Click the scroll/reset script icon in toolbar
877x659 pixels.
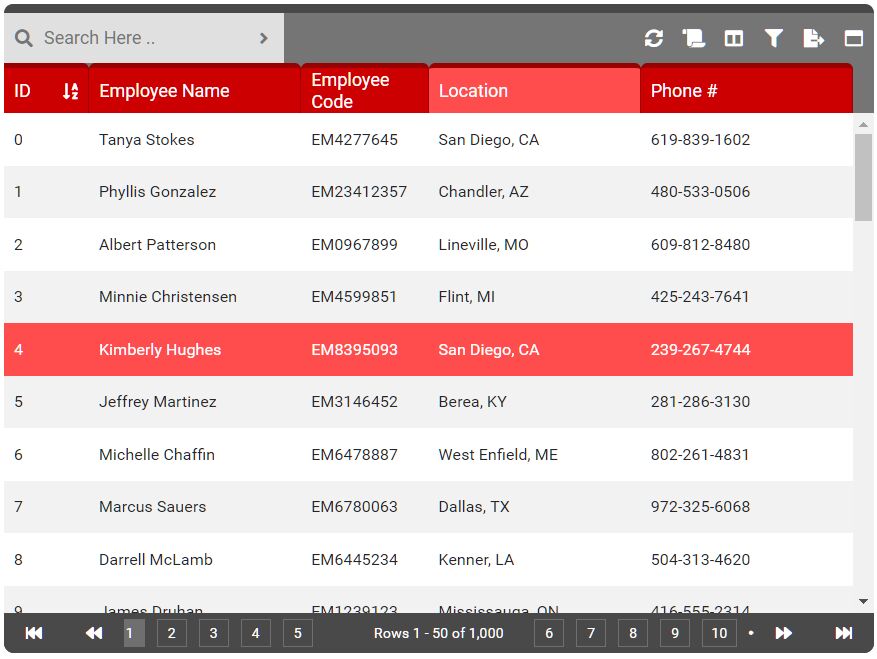pyautogui.click(x=694, y=38)
